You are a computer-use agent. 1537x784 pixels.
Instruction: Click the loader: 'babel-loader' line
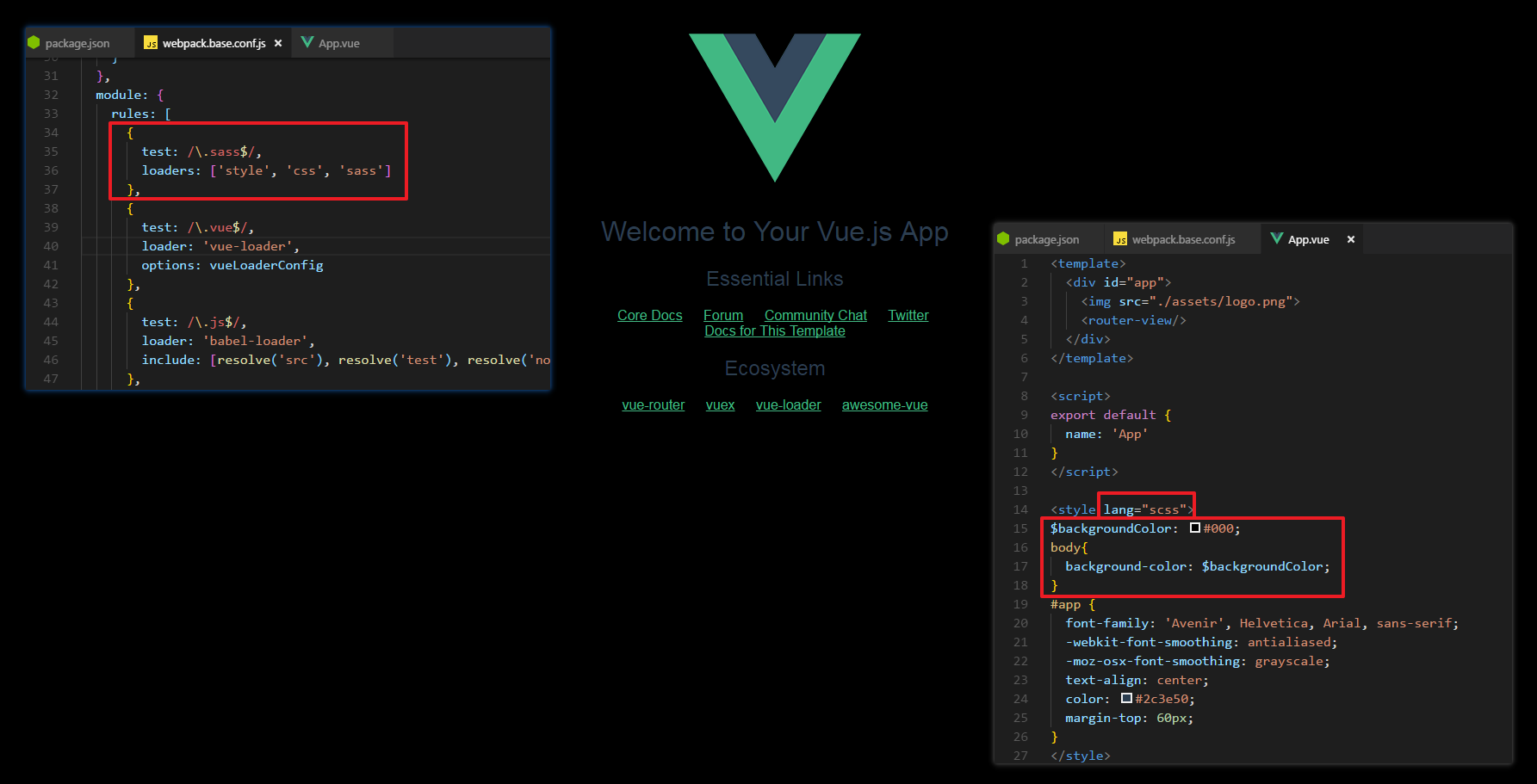click(x=228, y=341)
